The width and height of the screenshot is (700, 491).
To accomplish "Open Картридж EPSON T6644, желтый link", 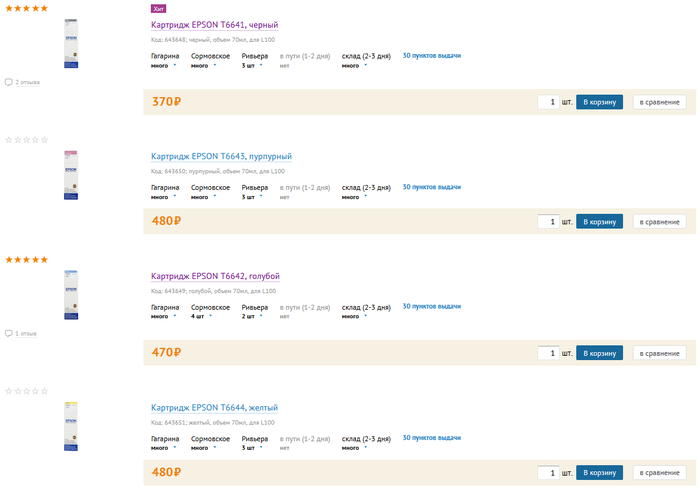I will (x=214, y=408).
